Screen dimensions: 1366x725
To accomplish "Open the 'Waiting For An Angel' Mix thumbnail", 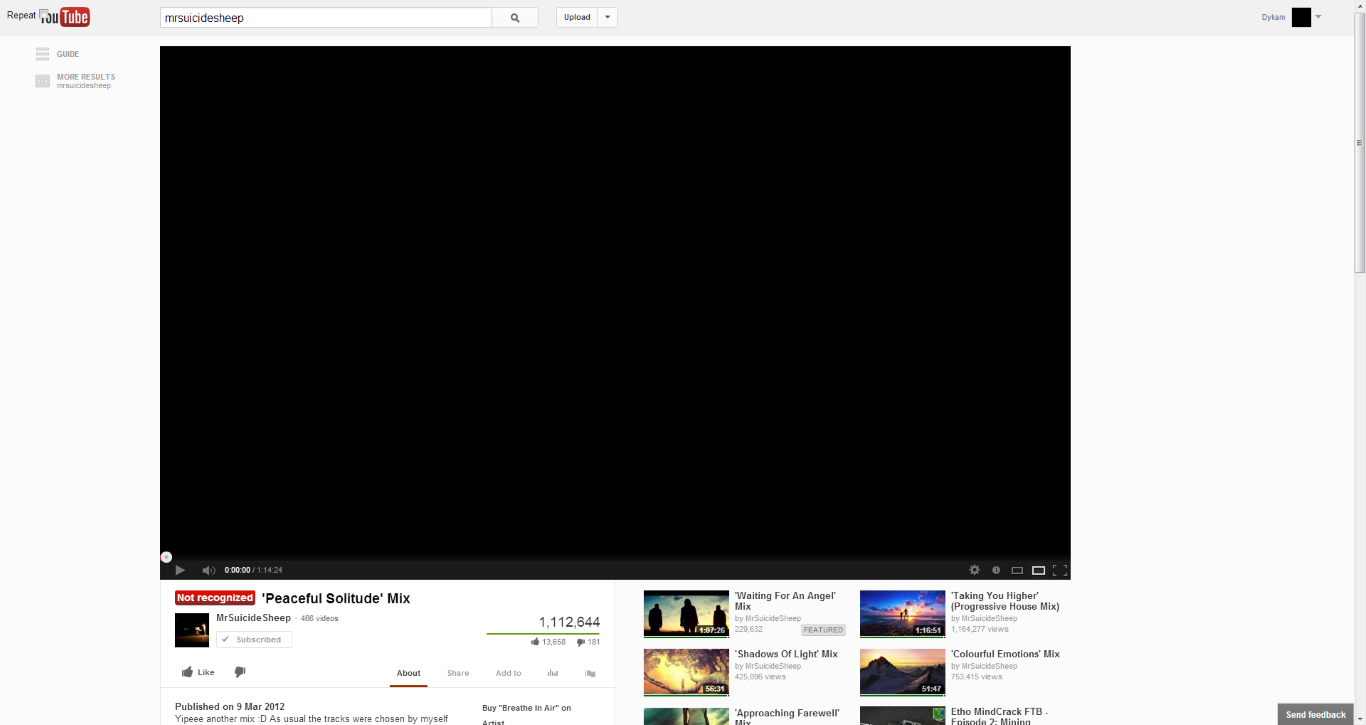I will pyautogui.click(x=686, y=613).
